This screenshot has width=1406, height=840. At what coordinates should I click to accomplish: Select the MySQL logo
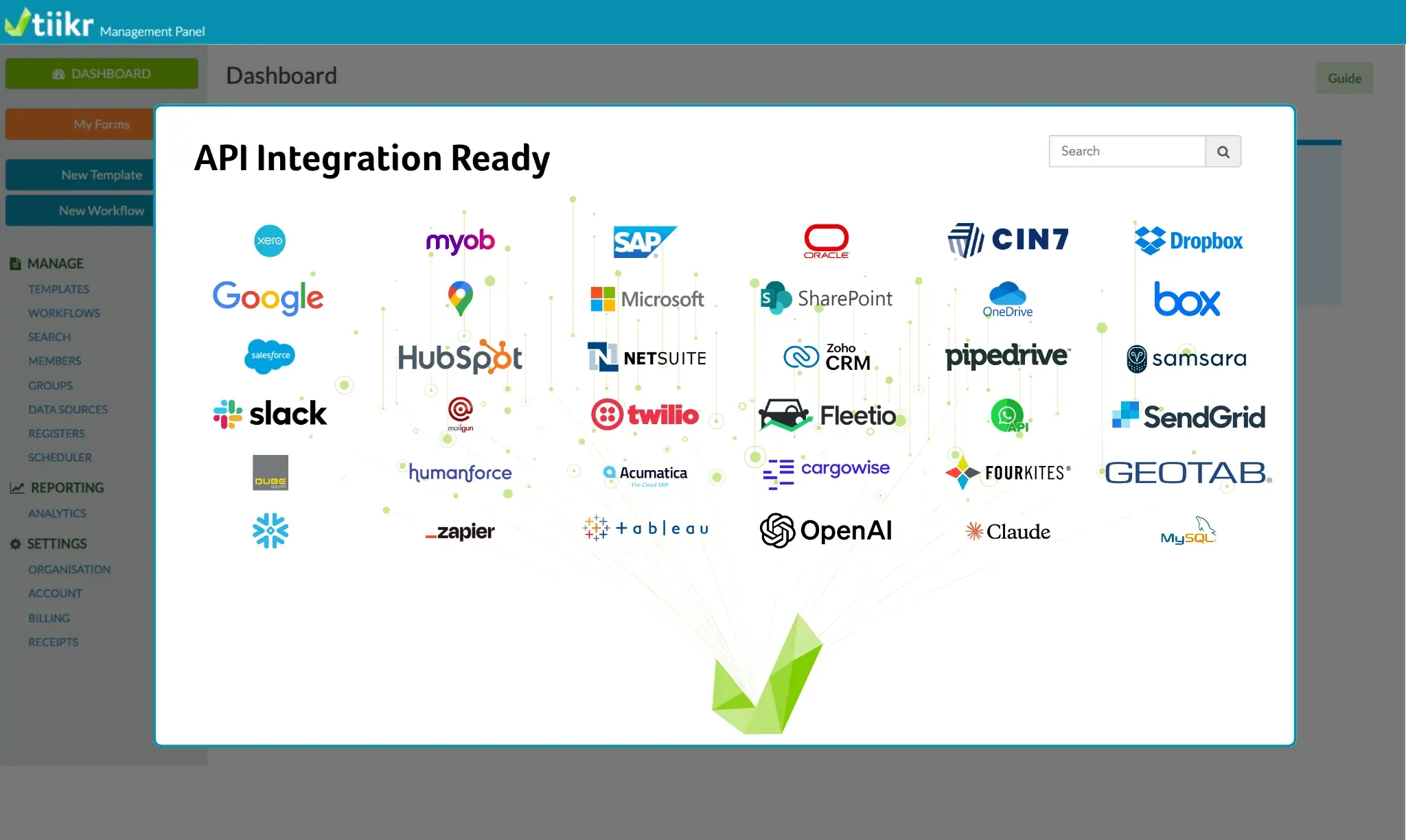(1188, 530)
